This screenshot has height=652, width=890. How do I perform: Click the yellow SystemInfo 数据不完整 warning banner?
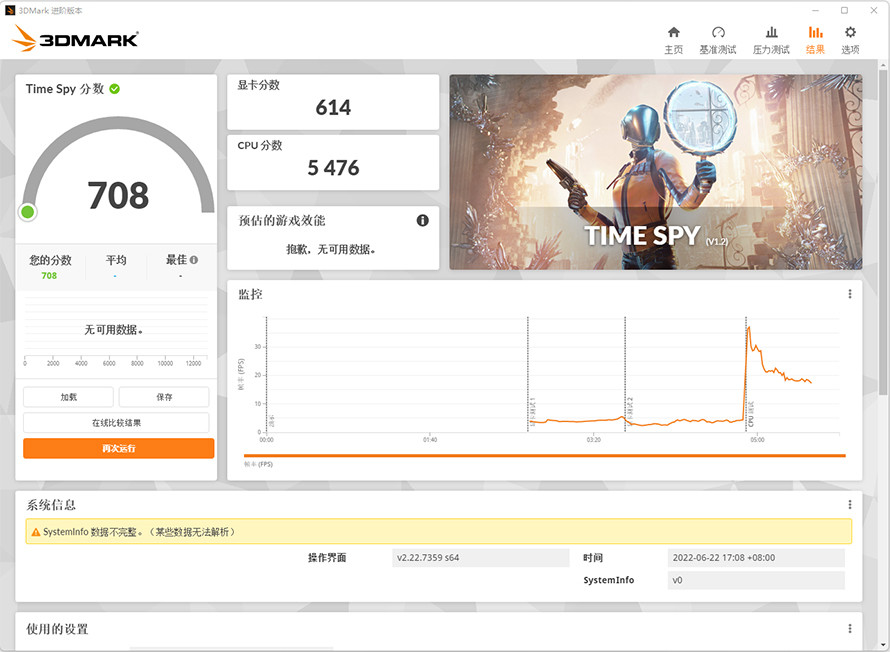coord(438,532)
